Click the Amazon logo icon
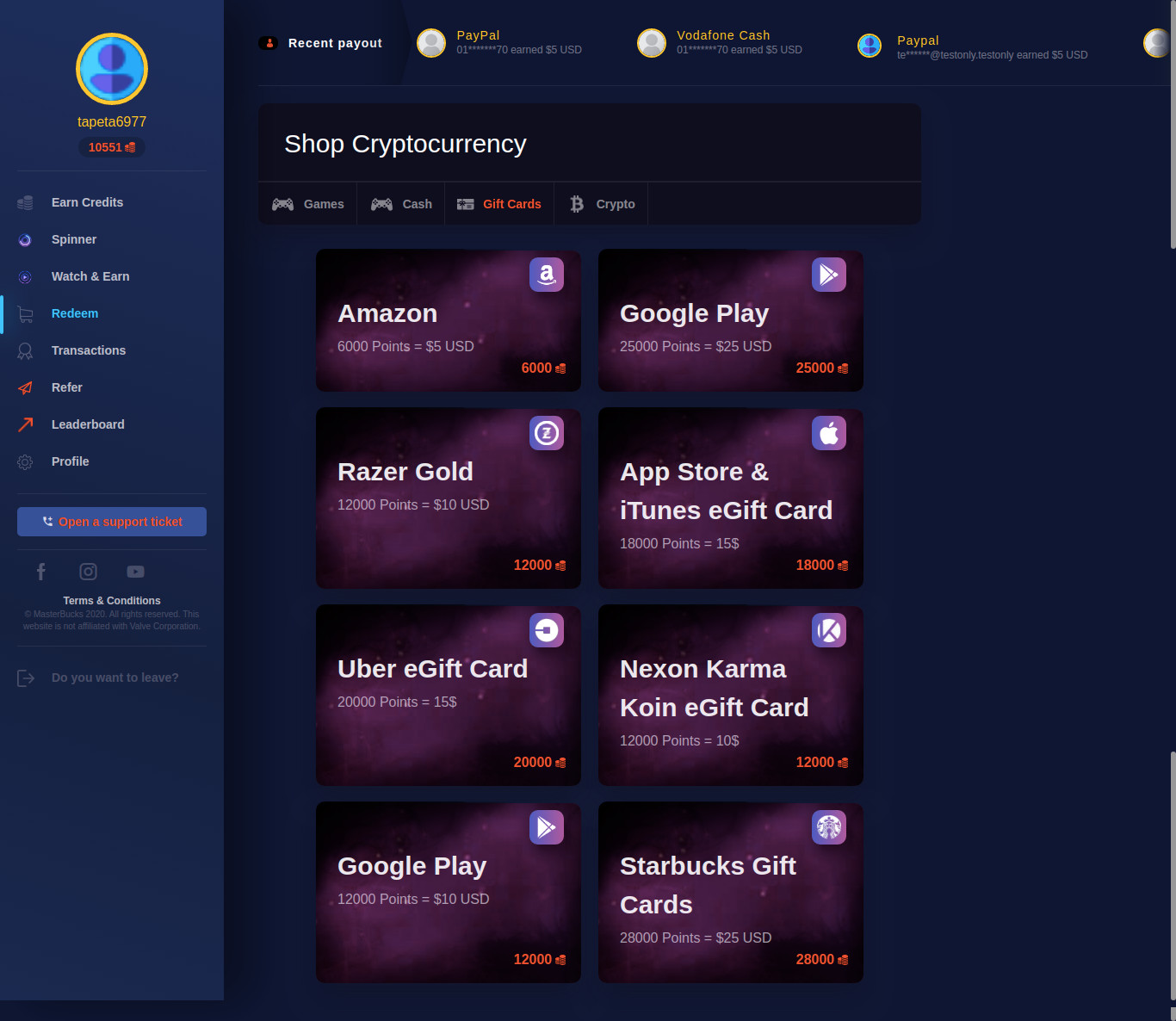The height and width of the screenshot is (1021, 1176). (547, 275)
